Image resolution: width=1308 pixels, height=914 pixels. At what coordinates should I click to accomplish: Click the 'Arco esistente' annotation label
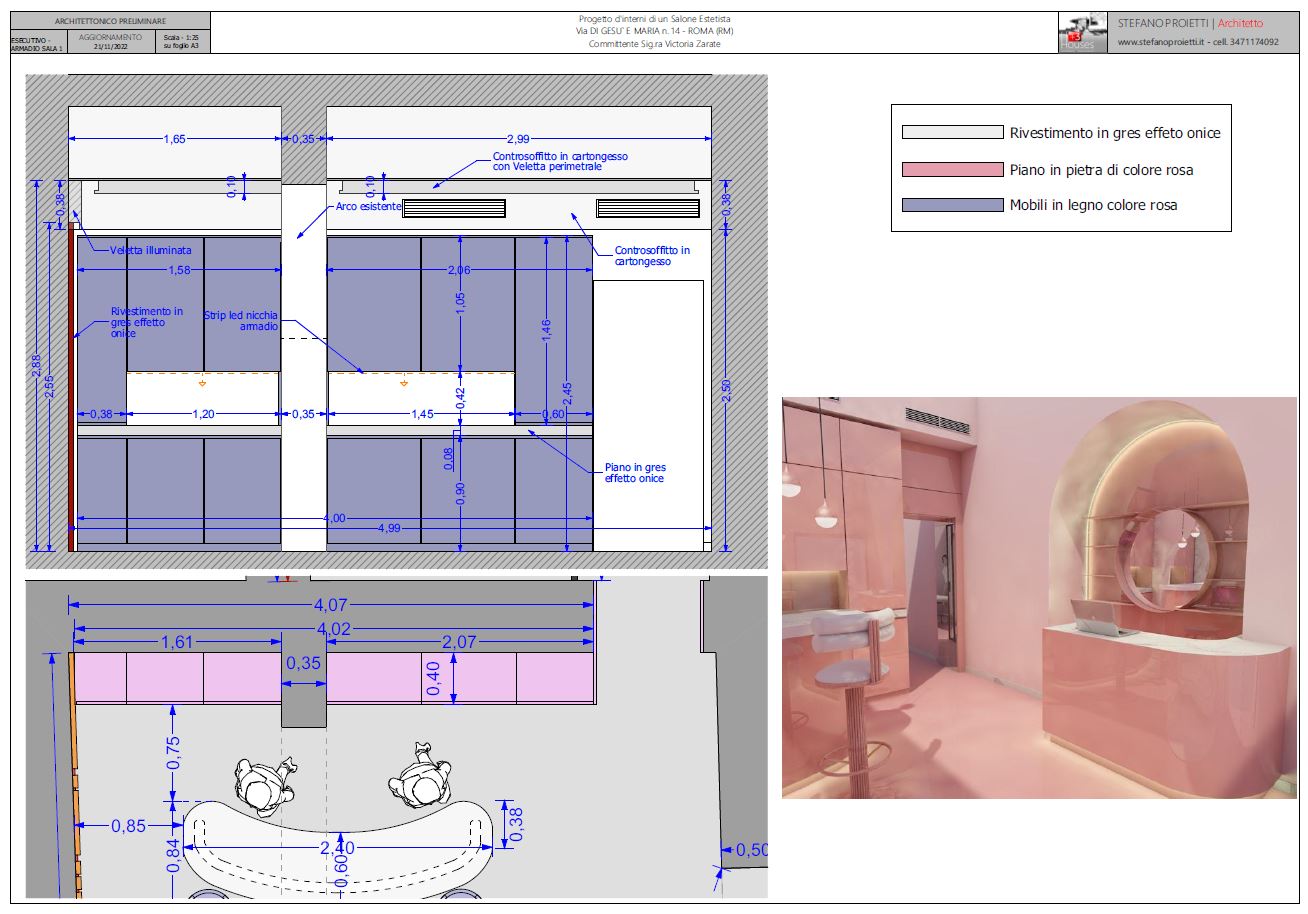[x=368, y=207]
